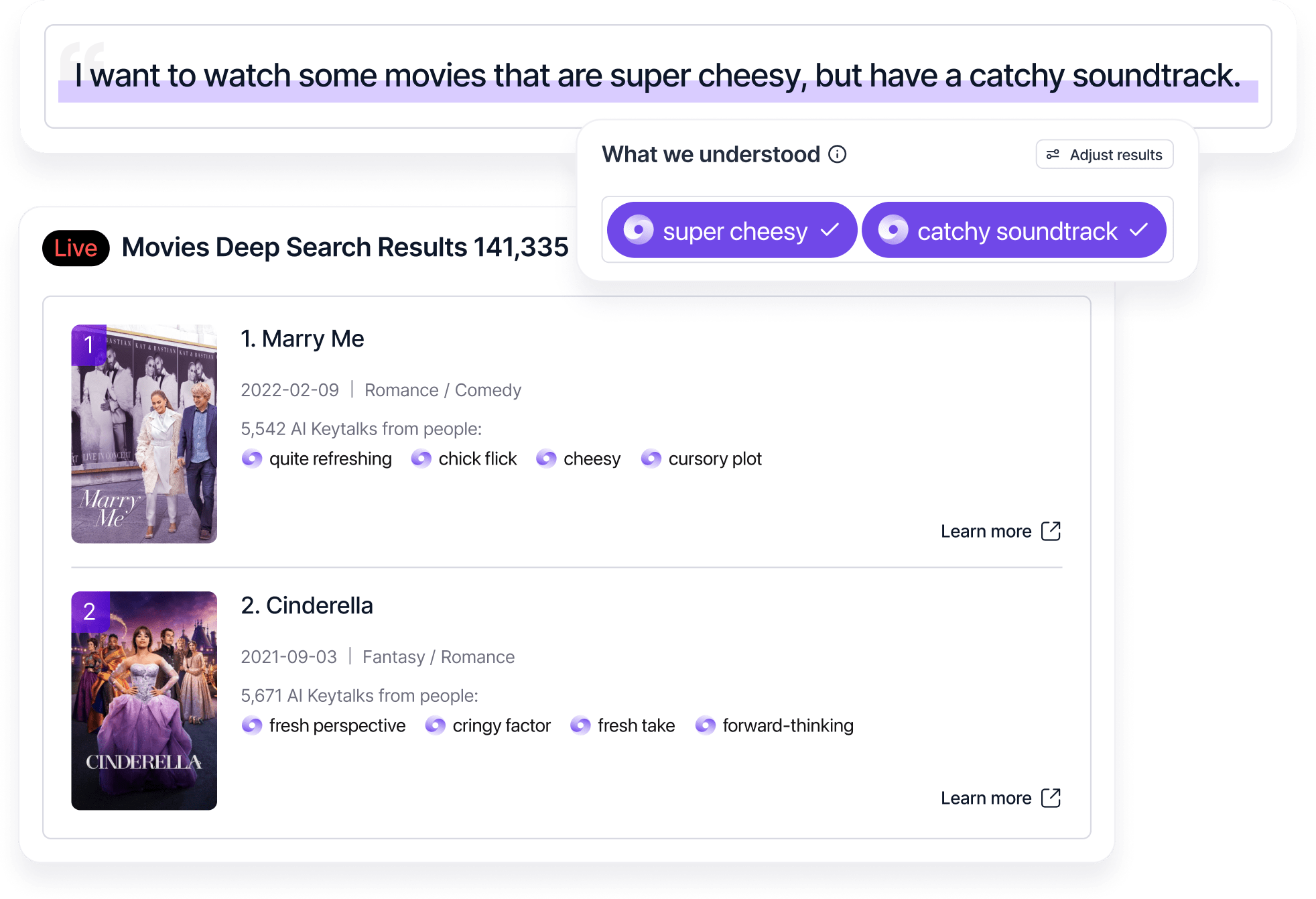The image size is (1316, 899).
Task: Click the sliders icon in Adjust results
Action: tap(1053, 154)
